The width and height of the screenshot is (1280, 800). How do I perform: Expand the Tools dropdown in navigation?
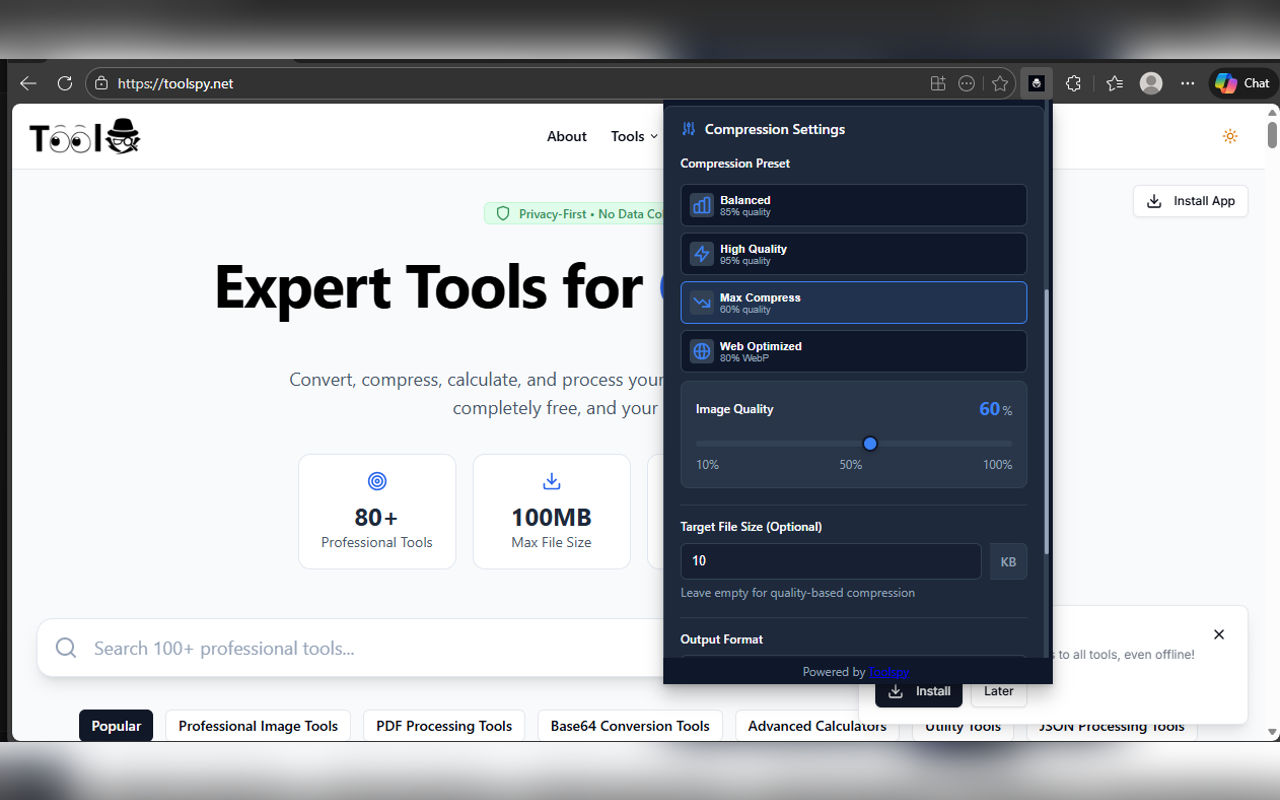(633, 136)
